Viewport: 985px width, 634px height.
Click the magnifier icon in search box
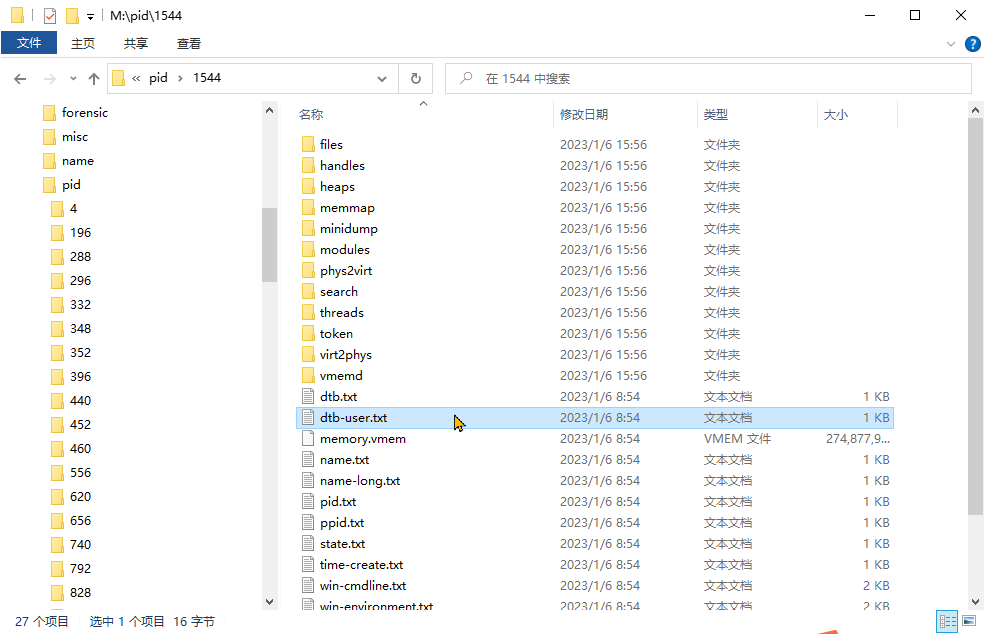(x=466, y=79)
